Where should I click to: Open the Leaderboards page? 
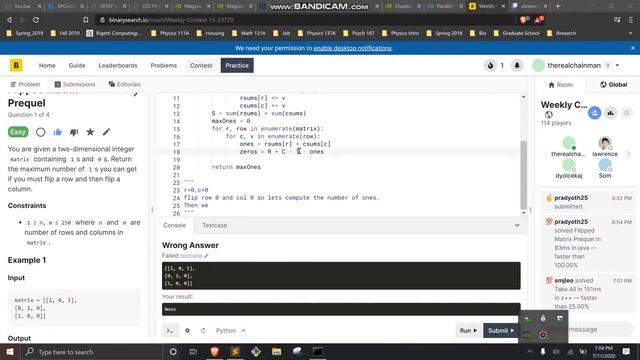click(118, 65)
